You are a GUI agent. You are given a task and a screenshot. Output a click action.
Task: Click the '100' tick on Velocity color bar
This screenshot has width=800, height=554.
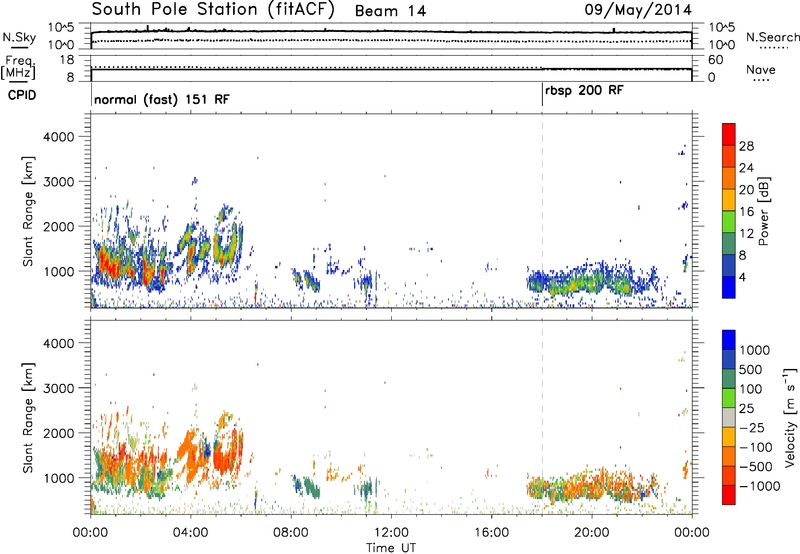pos(750,389)
